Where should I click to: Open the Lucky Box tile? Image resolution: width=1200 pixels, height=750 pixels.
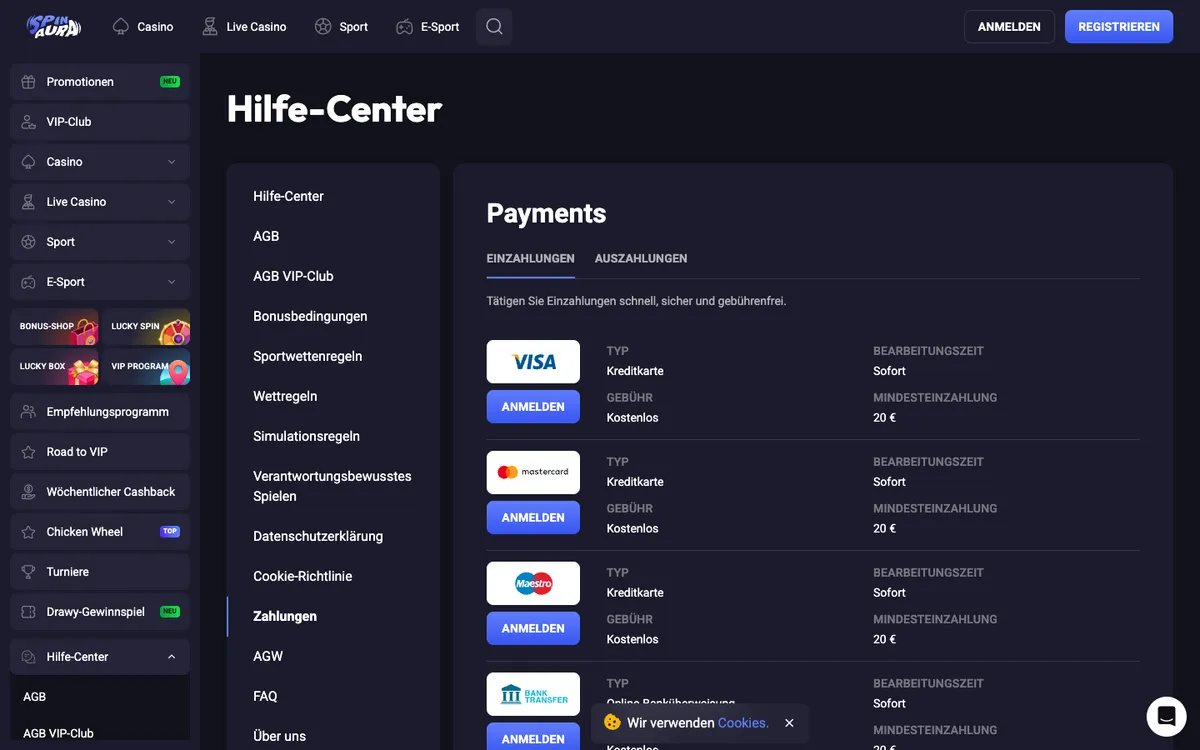pos(54,367)
